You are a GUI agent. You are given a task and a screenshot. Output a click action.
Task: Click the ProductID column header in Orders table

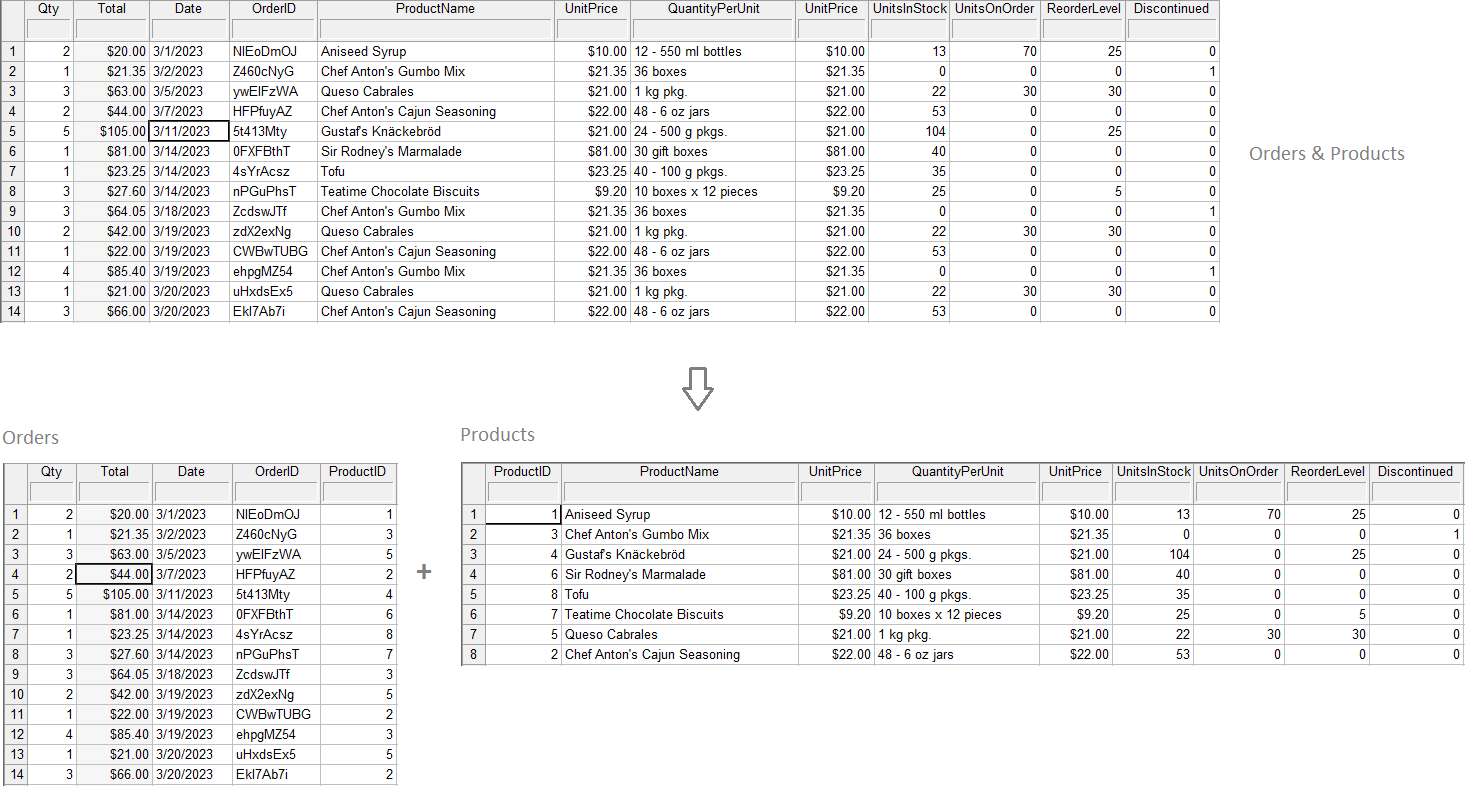pyautogui.click(x=357, y=472)
